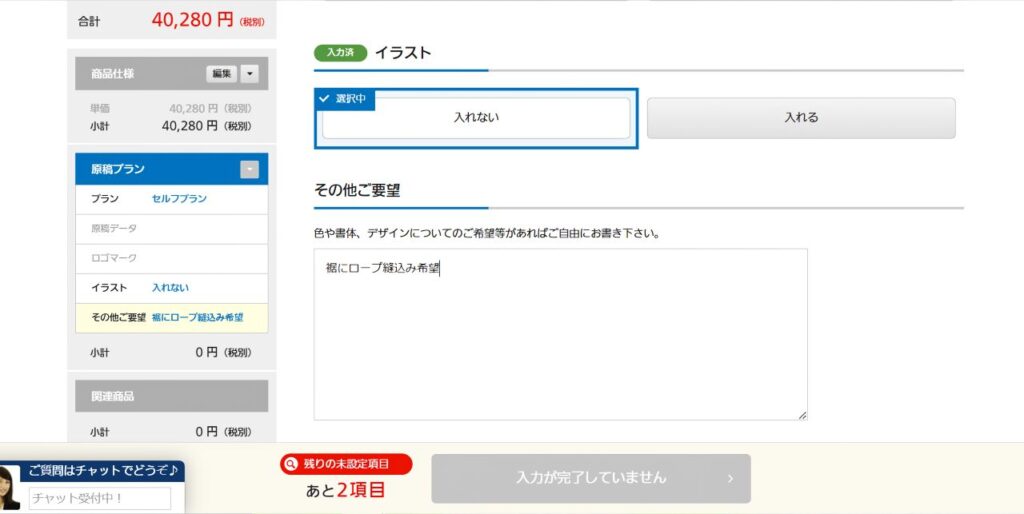Click the 入力が完了していません button
Image resolution: width=1024 pixels, height=514 pixels.
pos(591,478)
